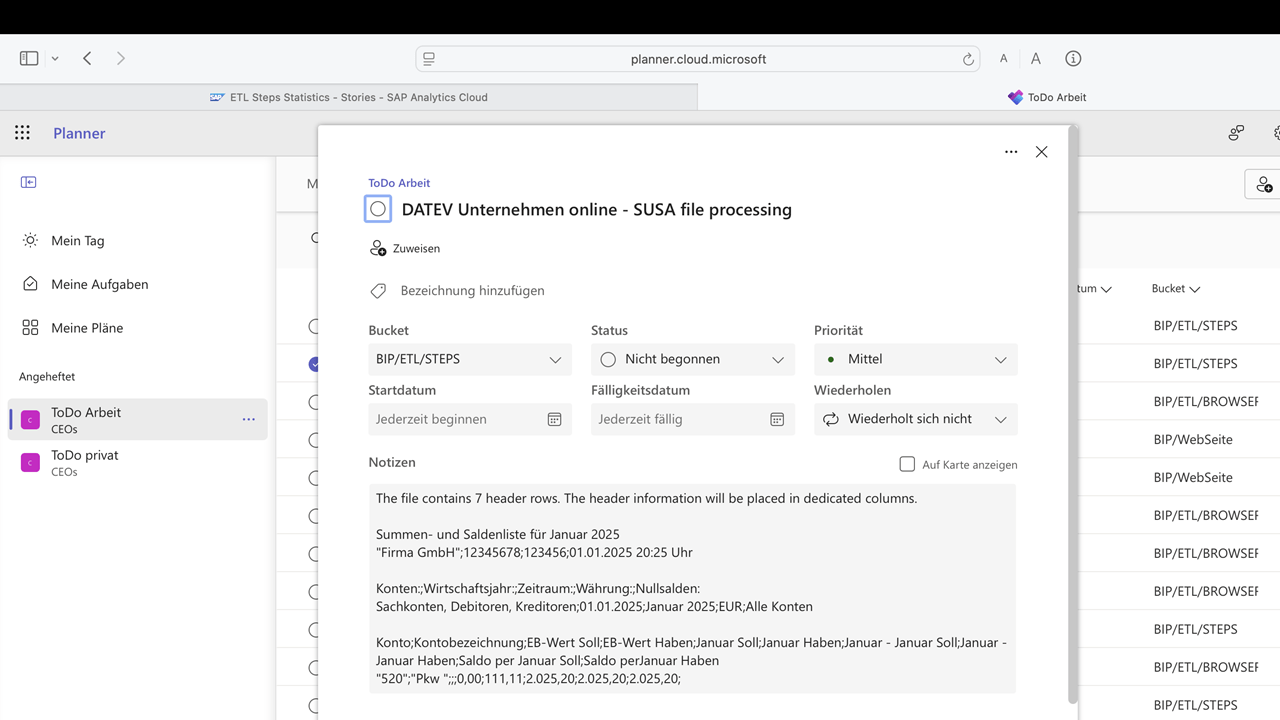The image size is (1280, 720).
Task: Open the Priorität dropdown set to Mittel
Action: (915, 359)
